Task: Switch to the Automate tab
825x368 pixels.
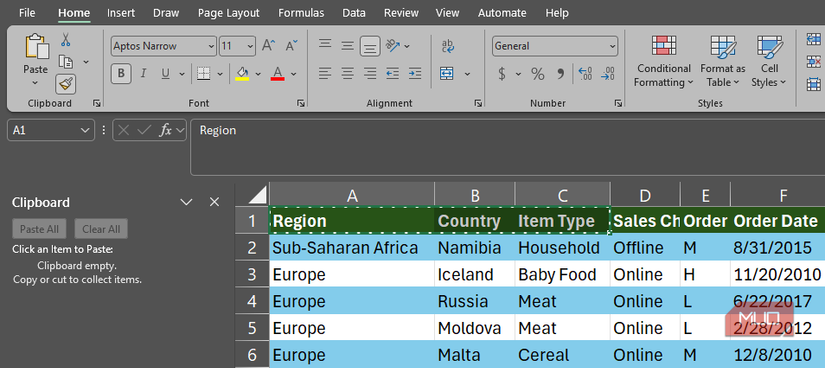Action: click(502, 13)
